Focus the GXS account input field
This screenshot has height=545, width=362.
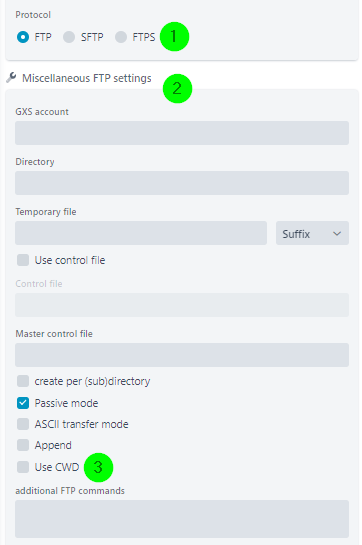(x=182, y=133)
